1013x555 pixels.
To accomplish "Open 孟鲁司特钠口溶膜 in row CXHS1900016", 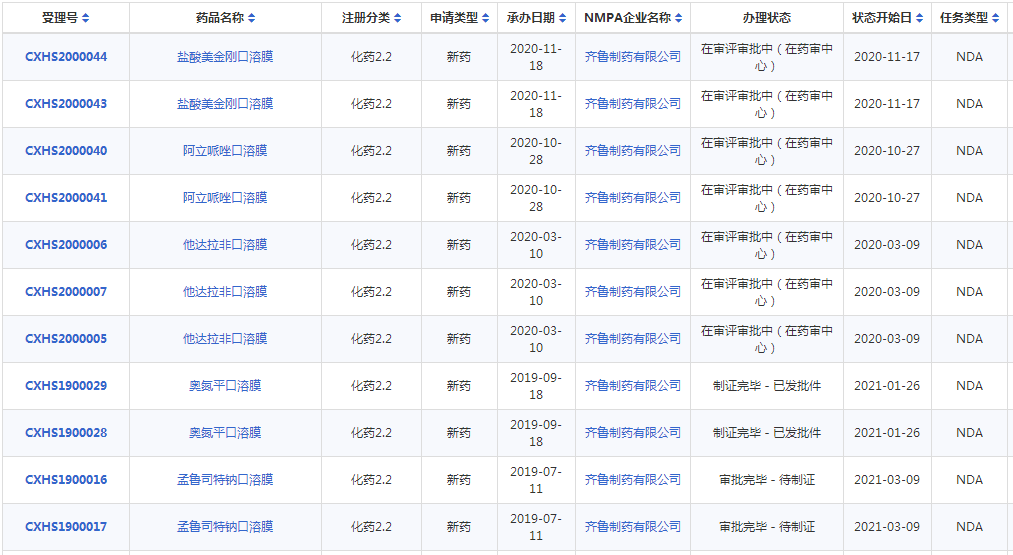I will click(225, 480).
